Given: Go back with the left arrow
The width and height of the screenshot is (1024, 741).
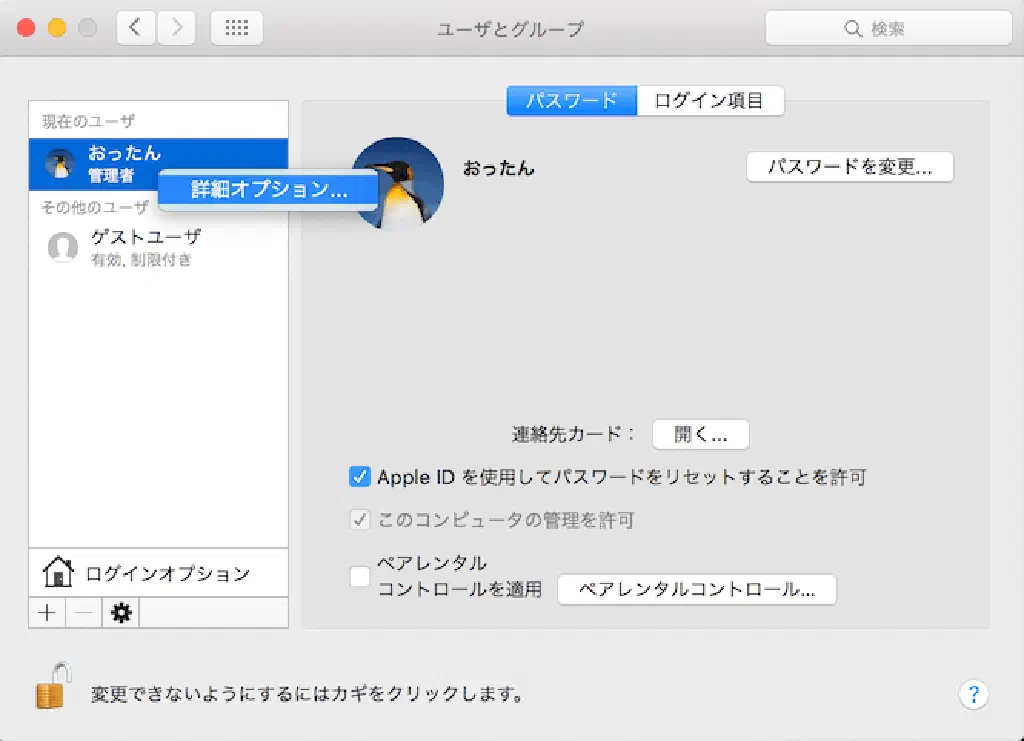Looking at the screenshot, I should [x=136, y=28].
